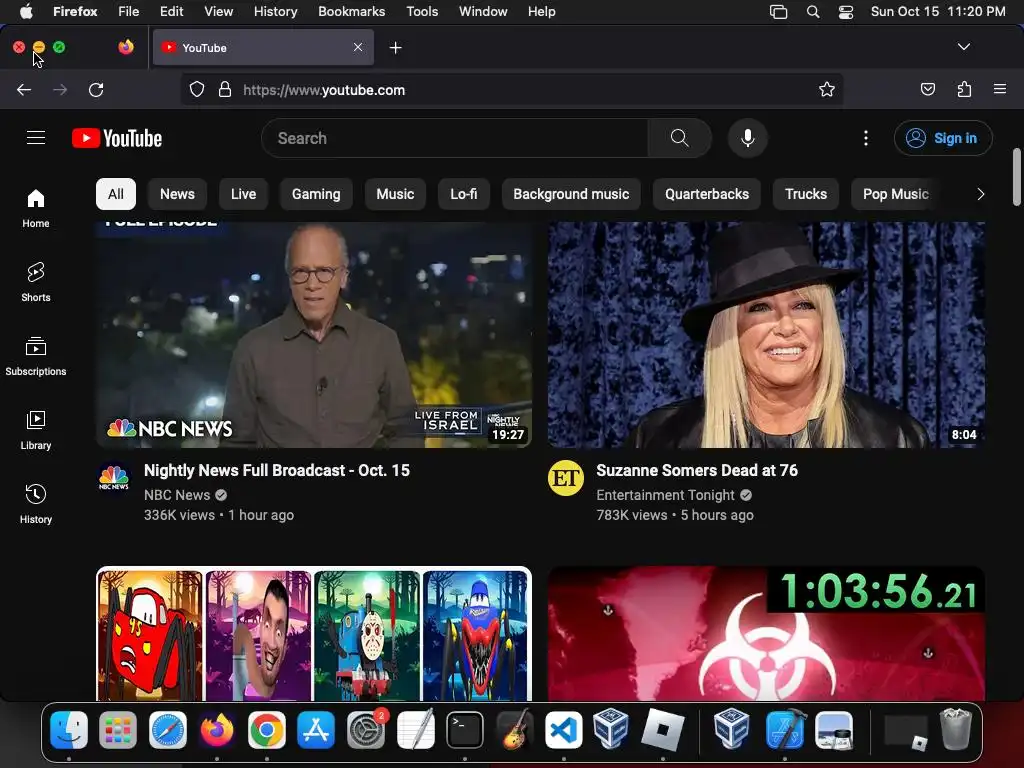The height and width of the screenshot is (768, 1024).
Task: Open the Bookmarks menu
Action: coord(351,12)
